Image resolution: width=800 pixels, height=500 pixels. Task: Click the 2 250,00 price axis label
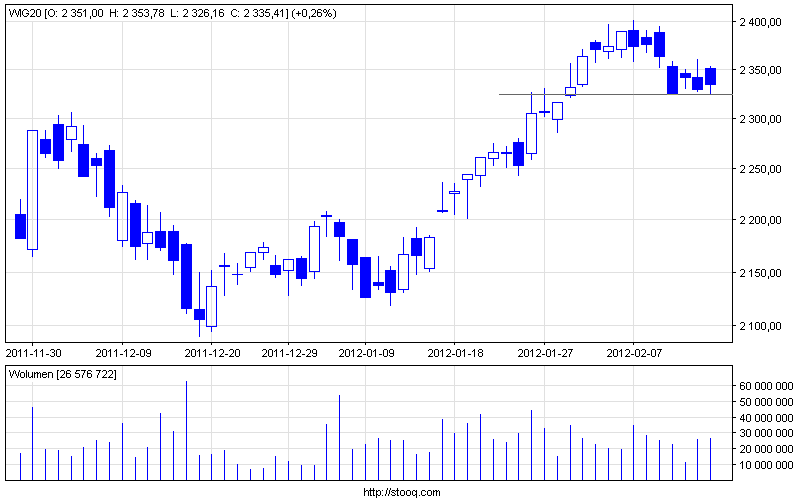pyautogui.click(x=760, y=169)
